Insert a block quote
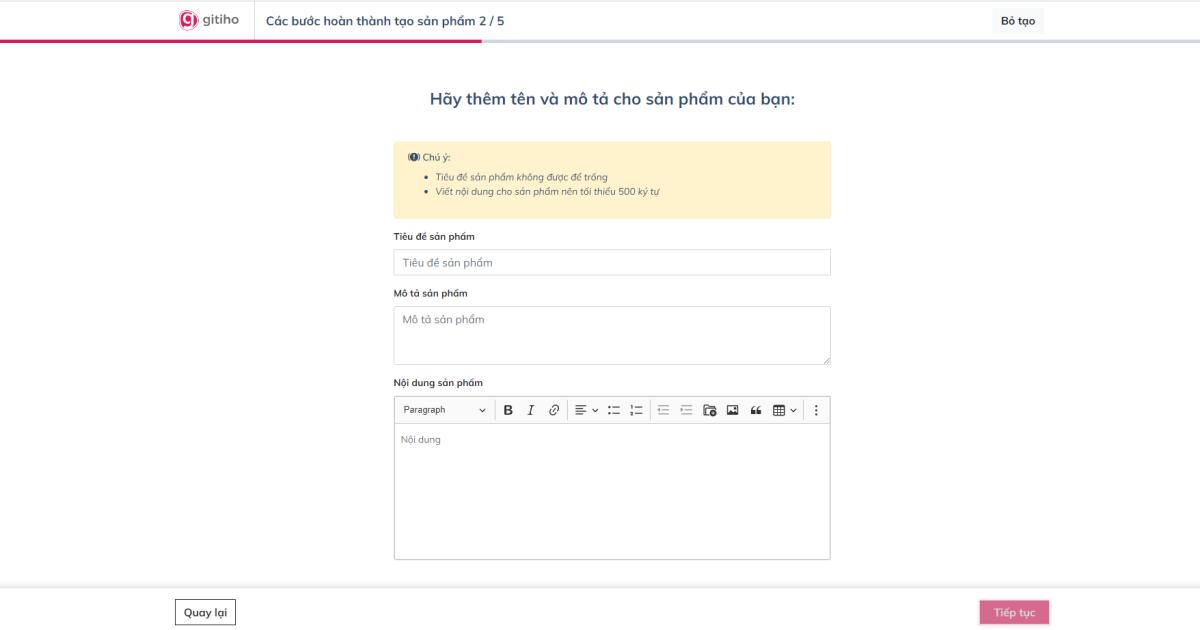Screen dimensions: 1200x630 tap(755, 410)
